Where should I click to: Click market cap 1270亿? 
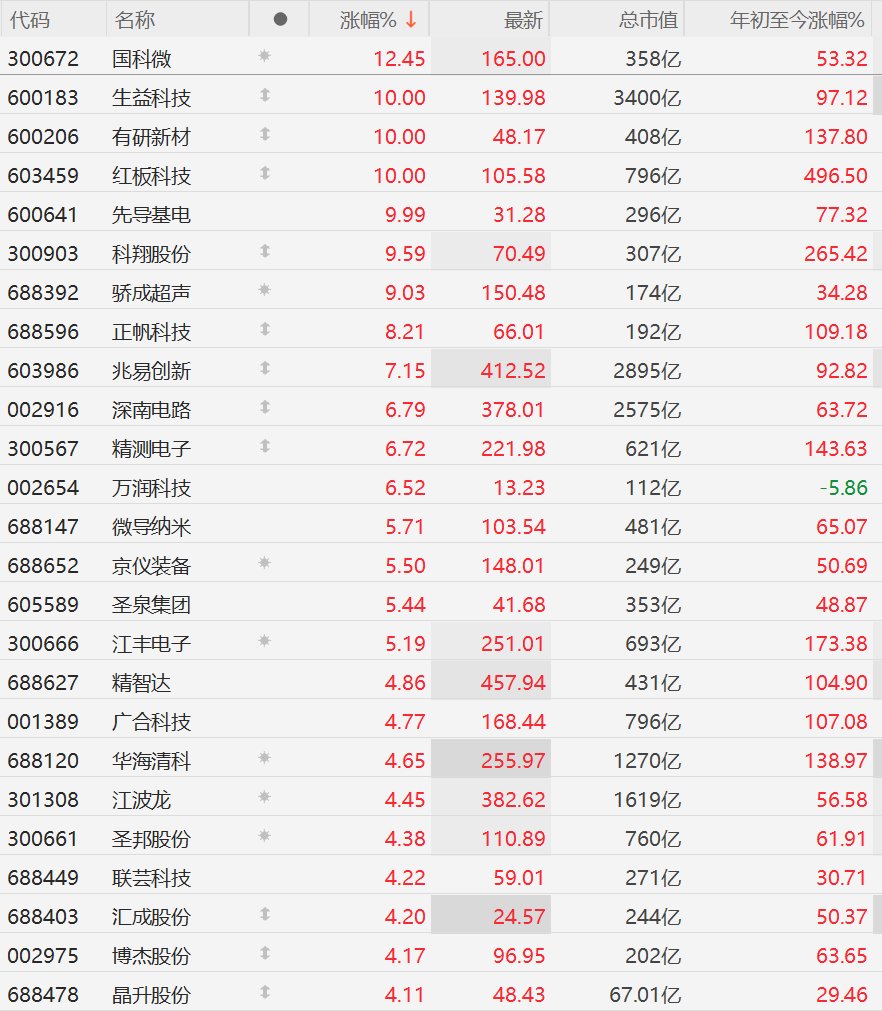[647, 761]
